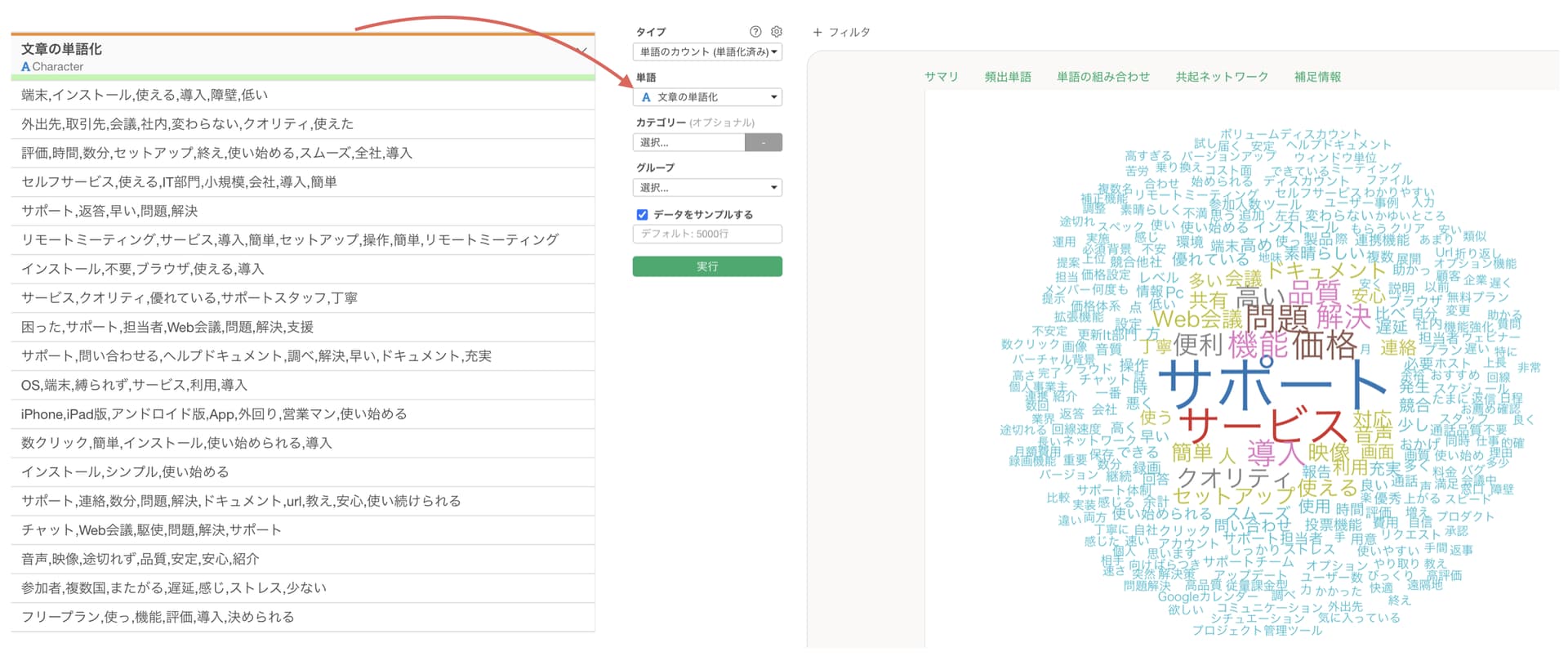Screen dimensions: 1568x661
Task: Click the chevron in 文章の単語化 column header
Action: pyautogui.click(x=581, y=51)
